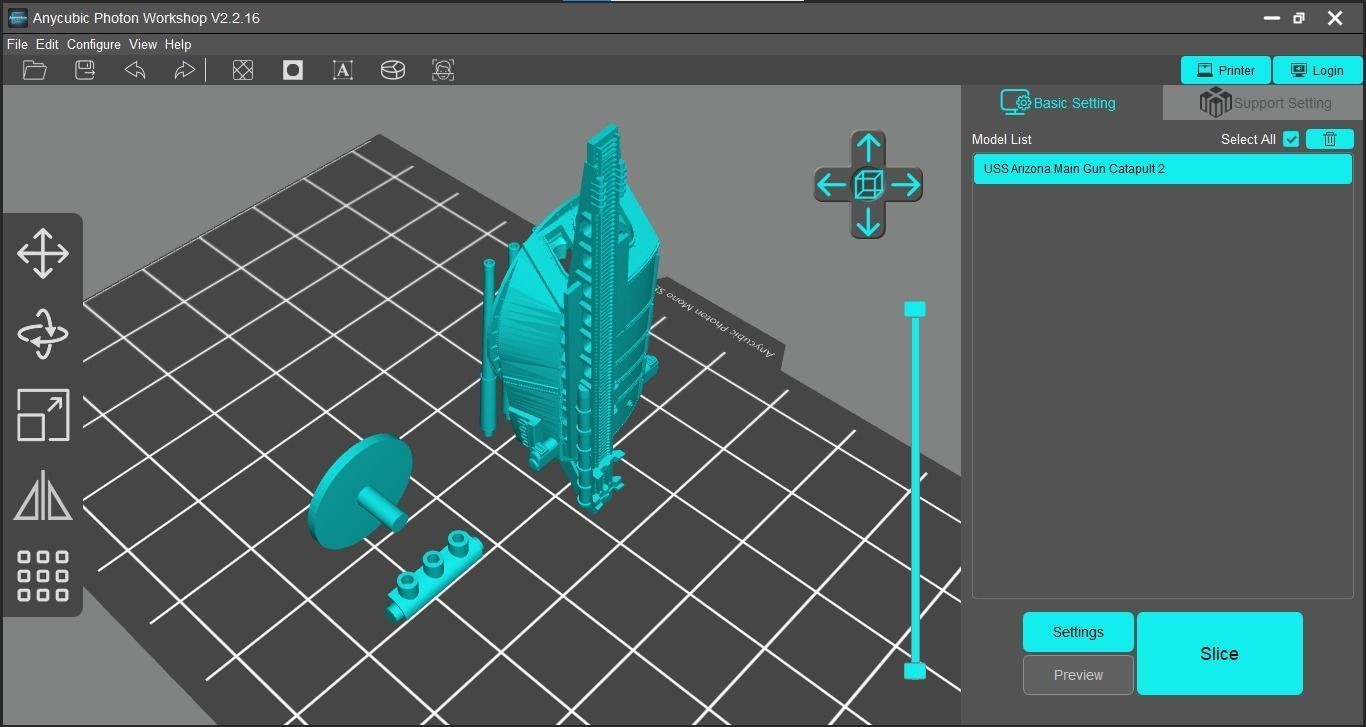
Task: Rotate view down with the down arrow
Action: tap(868, 221)
